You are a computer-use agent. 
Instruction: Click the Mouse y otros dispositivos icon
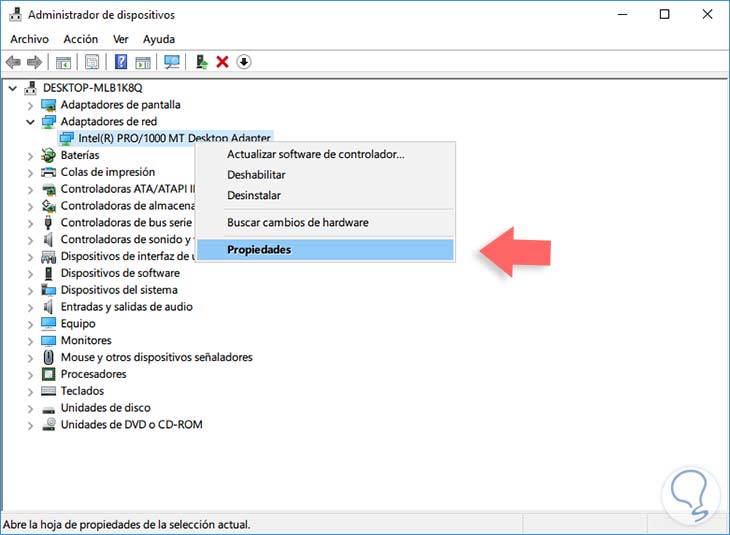48,357
